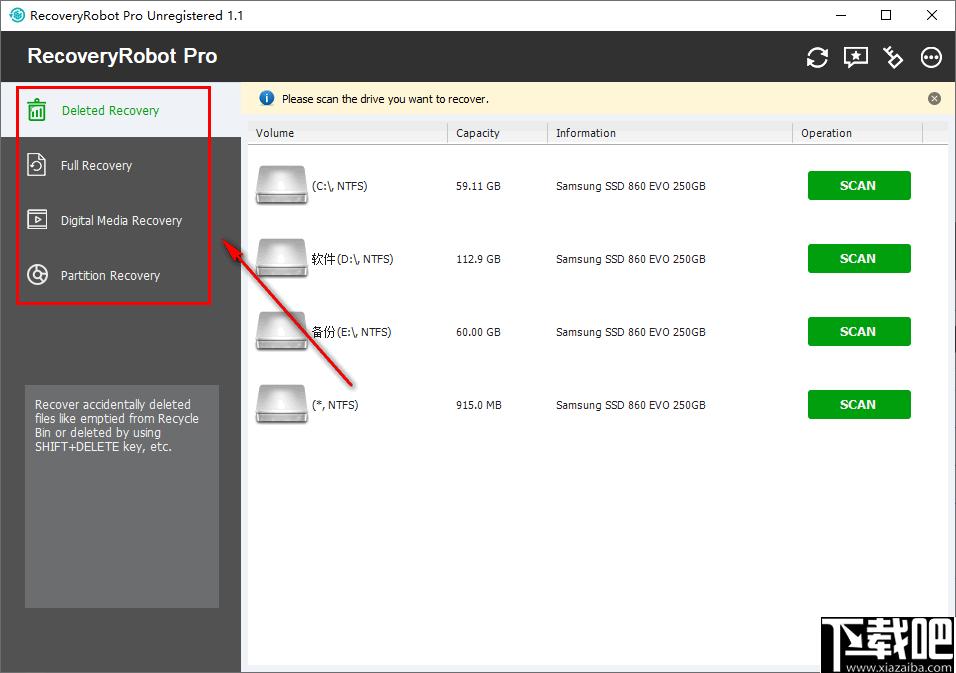
Task: Select the 软件(D:\, NTFS) volume label
Action: [352, 259]
